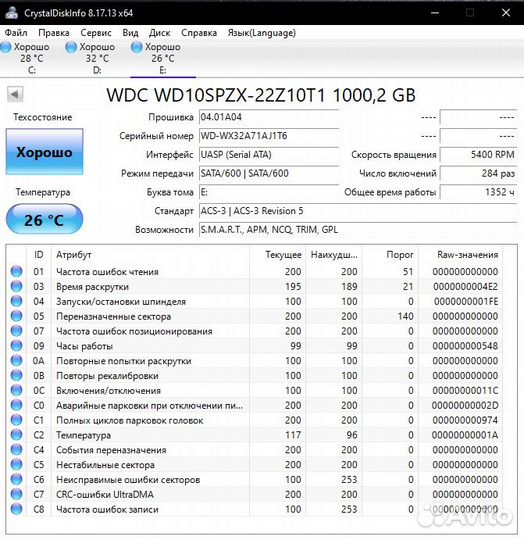Click the blue status orb for disk D:
524x540 pixels.
coord(71,47)
